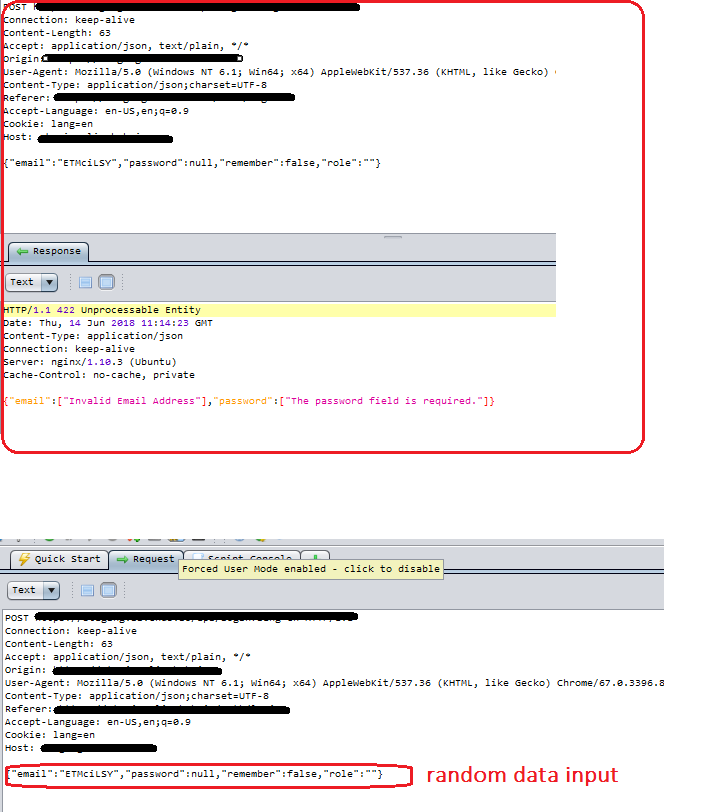The width and height of the screenshot is (726, 812).
Task: Click 'Cache-Control: no-cache, private' header line
Action: pos(99,375)
